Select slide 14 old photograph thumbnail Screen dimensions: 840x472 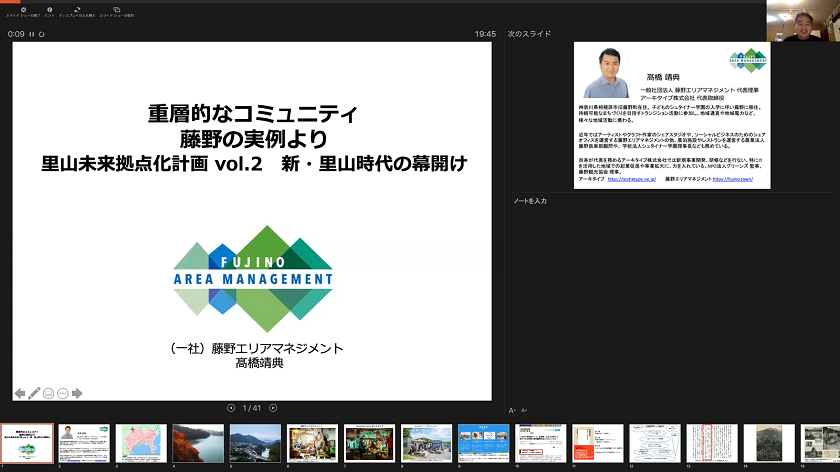[769, 443]
